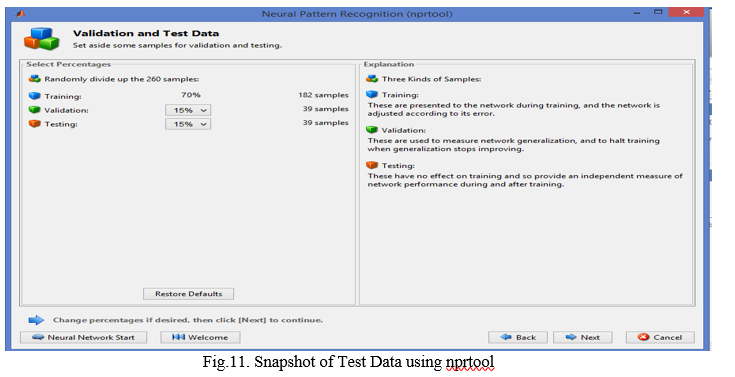Click blue Training cube in Explanation panel
This screenshot has height=377, width=735.
coord(372,94)
